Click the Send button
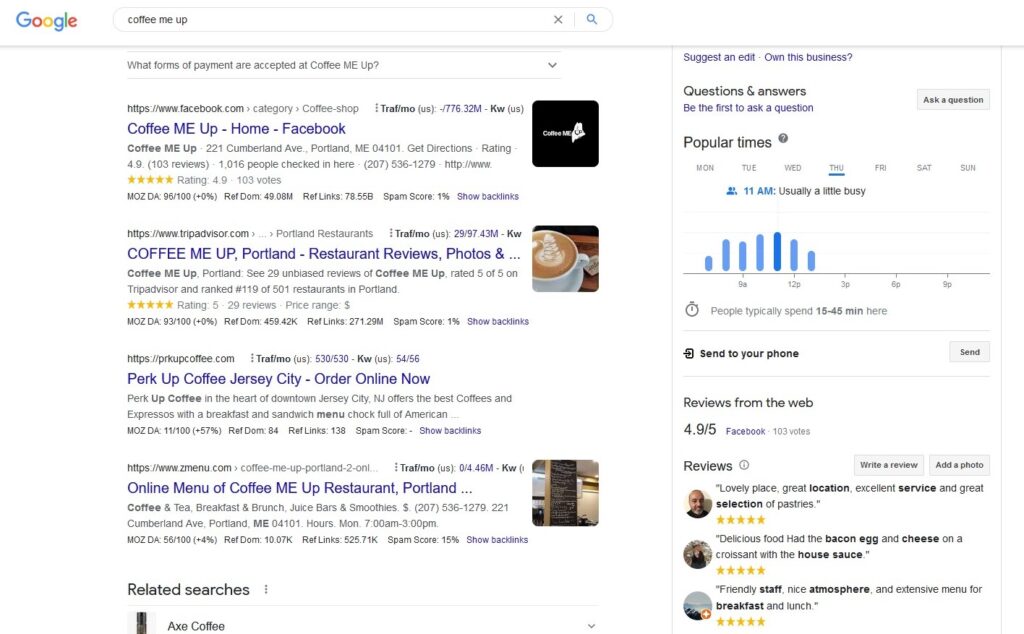 [x=969, y=352]
